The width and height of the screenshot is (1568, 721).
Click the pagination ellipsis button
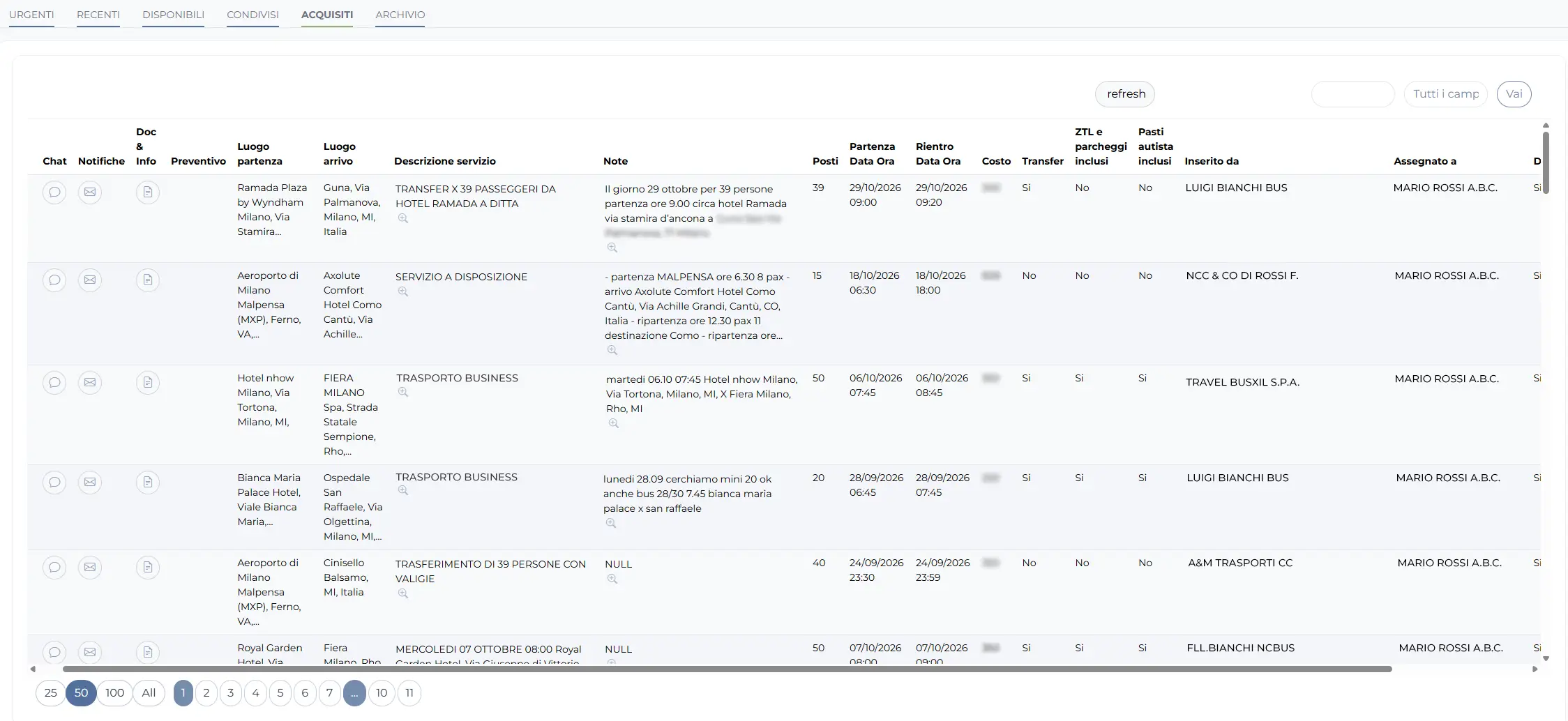click(354, 693)
